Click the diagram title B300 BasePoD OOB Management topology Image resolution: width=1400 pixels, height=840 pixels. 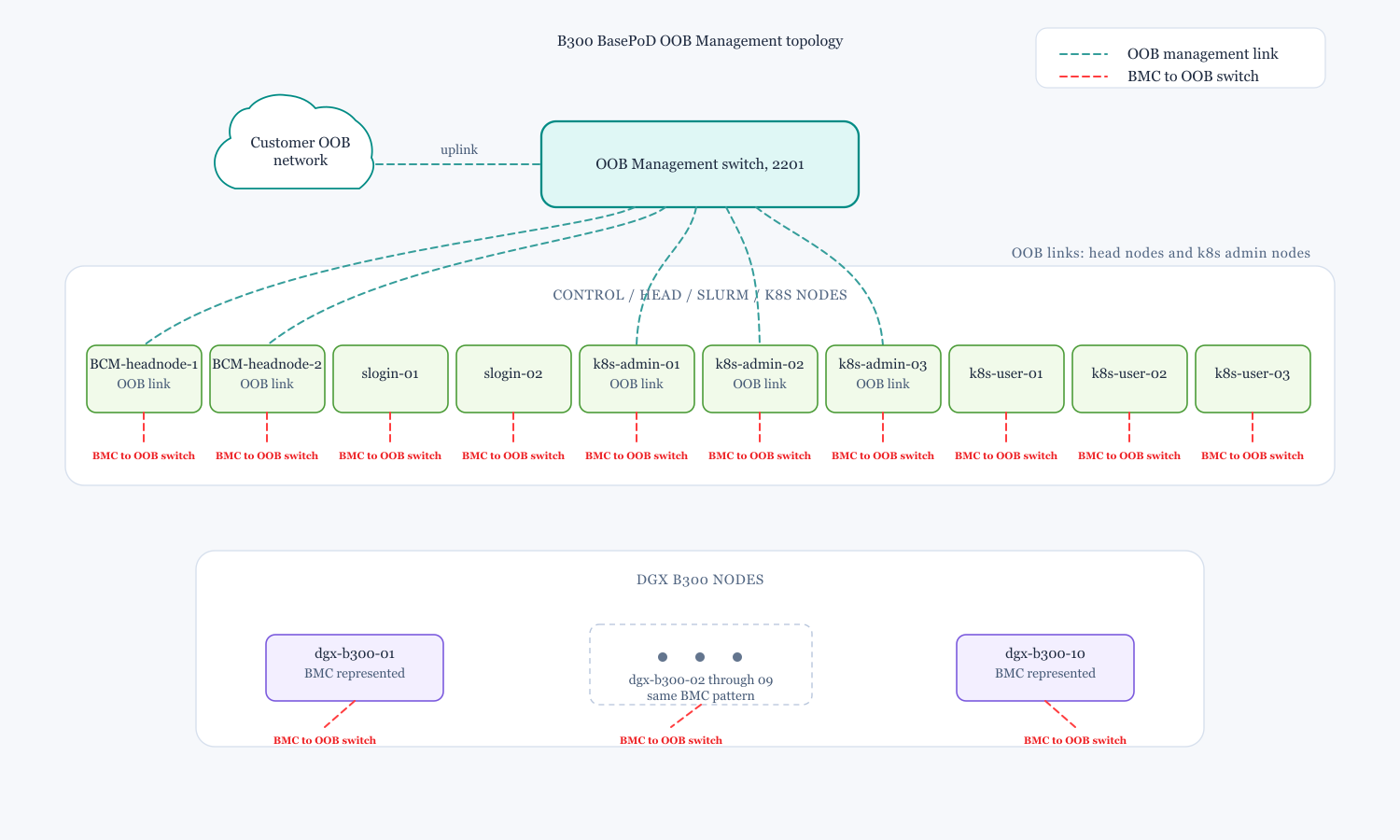click(x=700, y=41)
